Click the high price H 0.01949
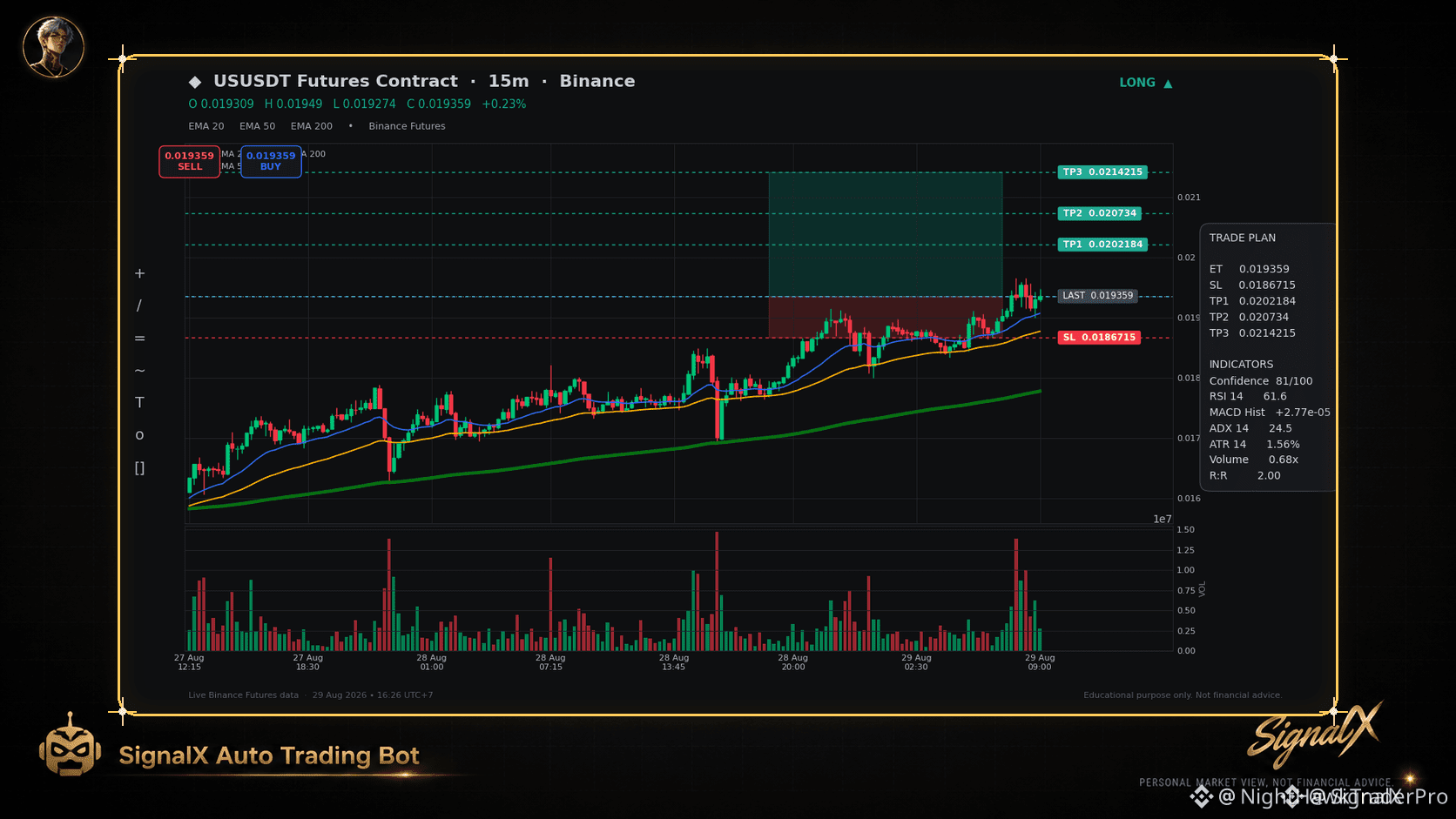The width and height of the screenshot is (1456, 819). point(293,104)
